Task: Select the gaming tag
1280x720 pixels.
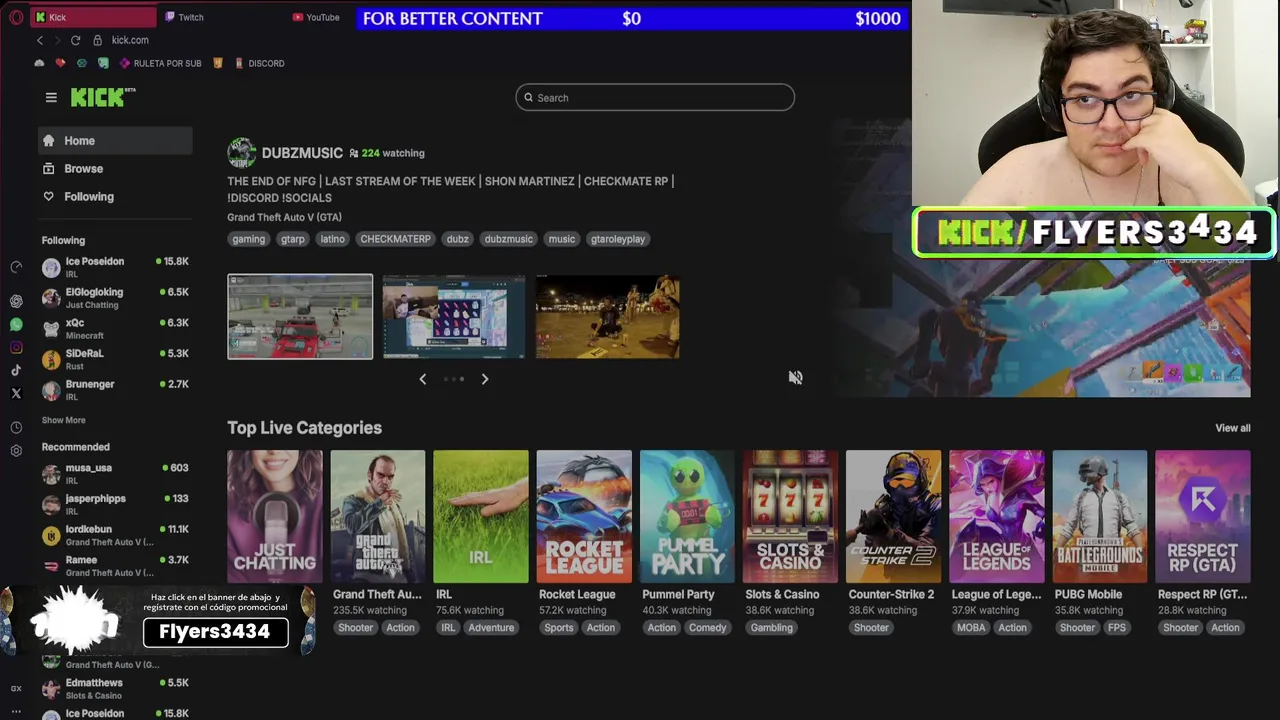Action: coord(249,239)
